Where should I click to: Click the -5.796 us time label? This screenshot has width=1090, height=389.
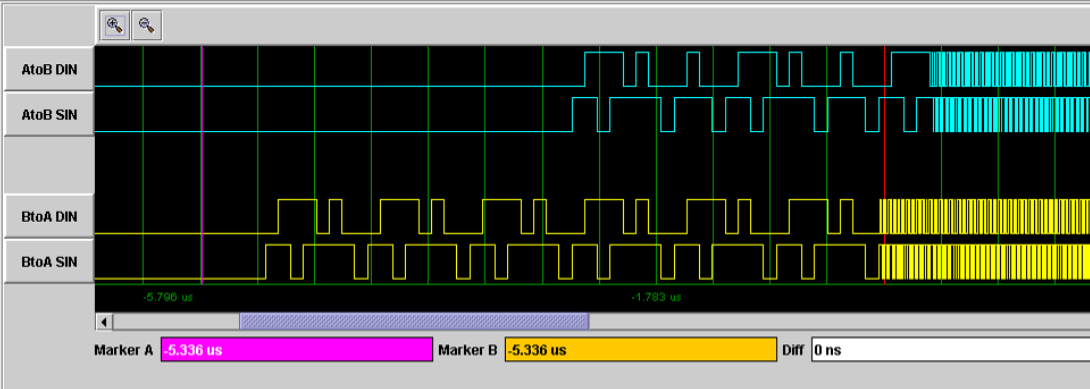point(168,297)
